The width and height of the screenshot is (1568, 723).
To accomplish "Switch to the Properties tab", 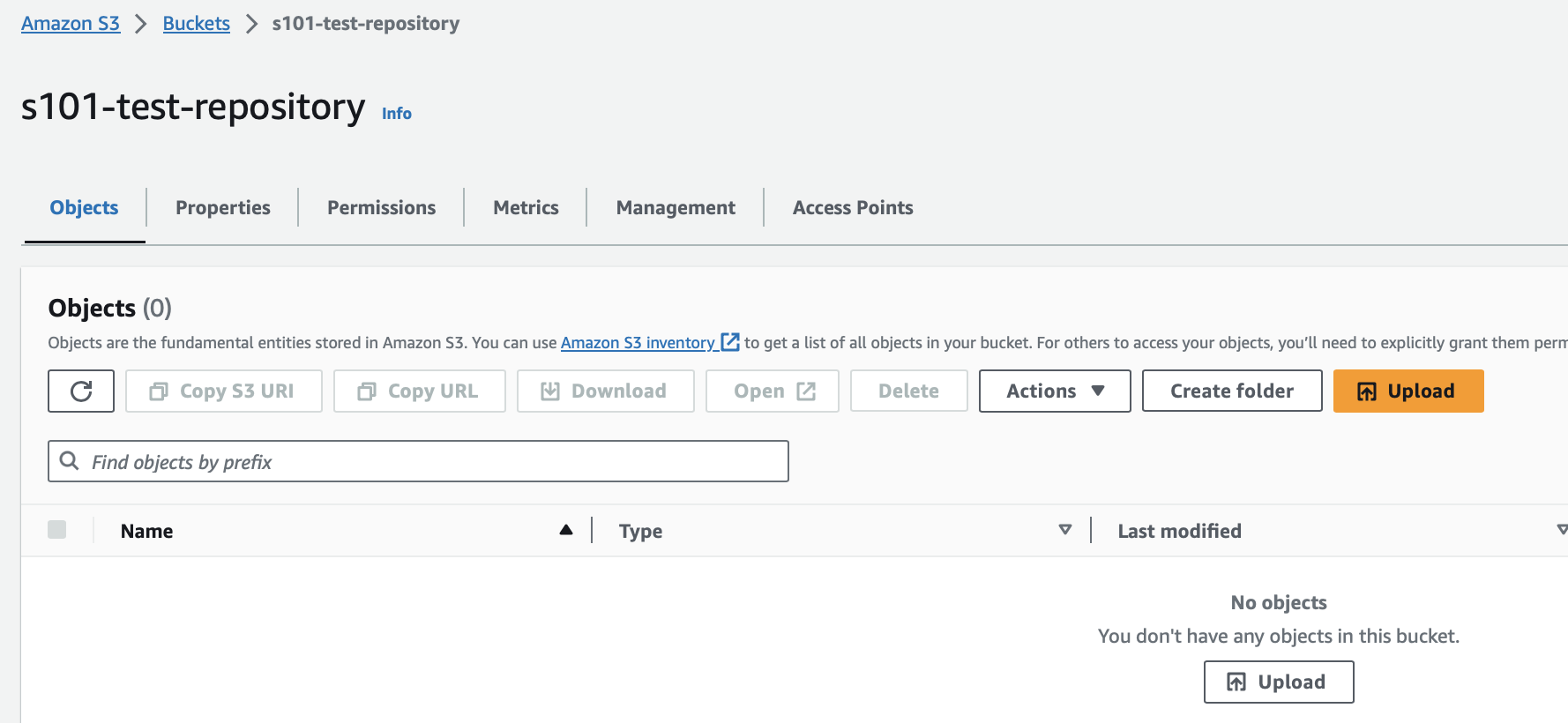I will click(223, 207).
